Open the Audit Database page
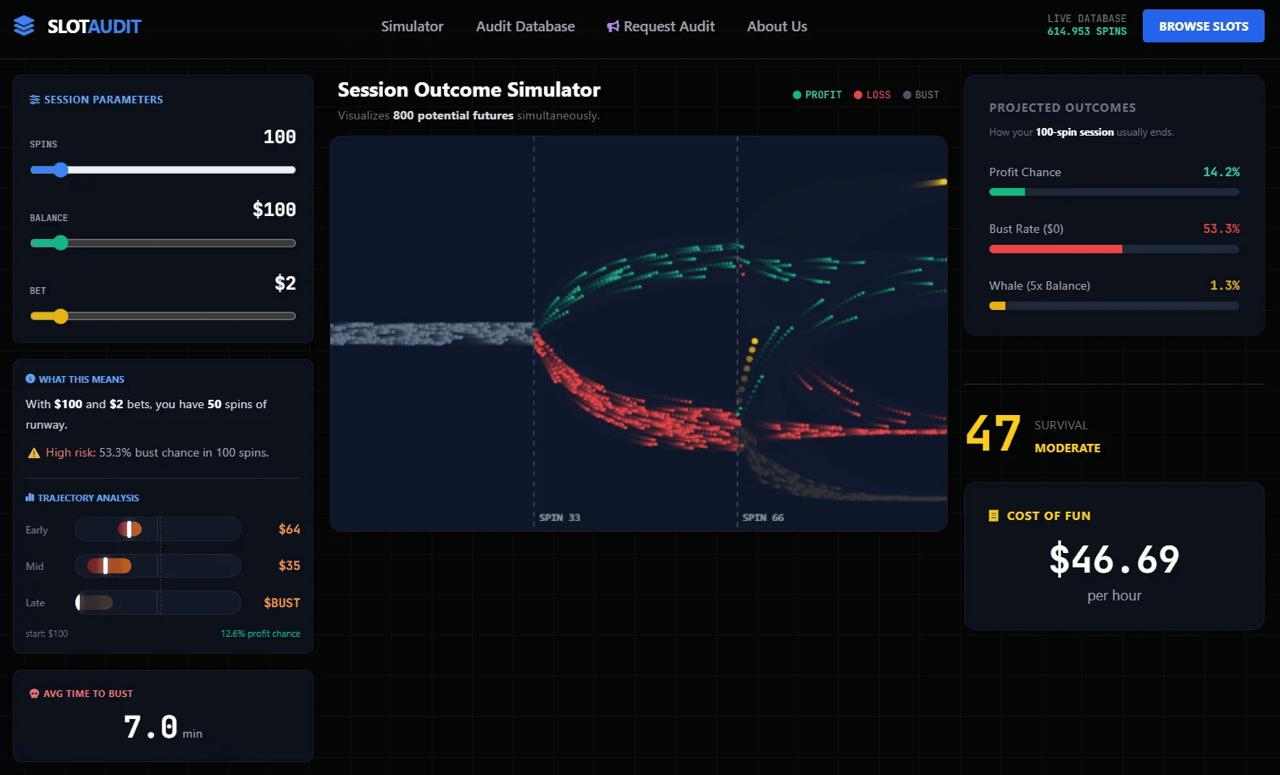This screenshot has height=775, width=1280. click(525, 27)
